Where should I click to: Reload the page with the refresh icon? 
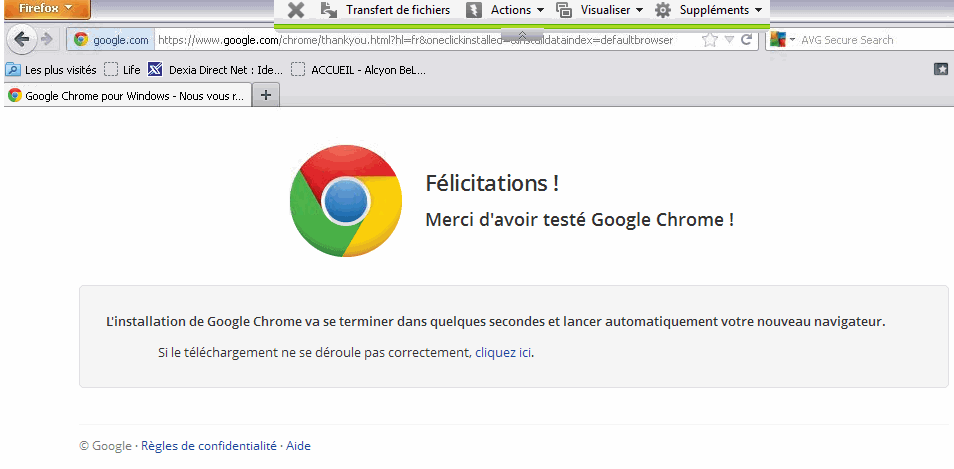point(747,40)
